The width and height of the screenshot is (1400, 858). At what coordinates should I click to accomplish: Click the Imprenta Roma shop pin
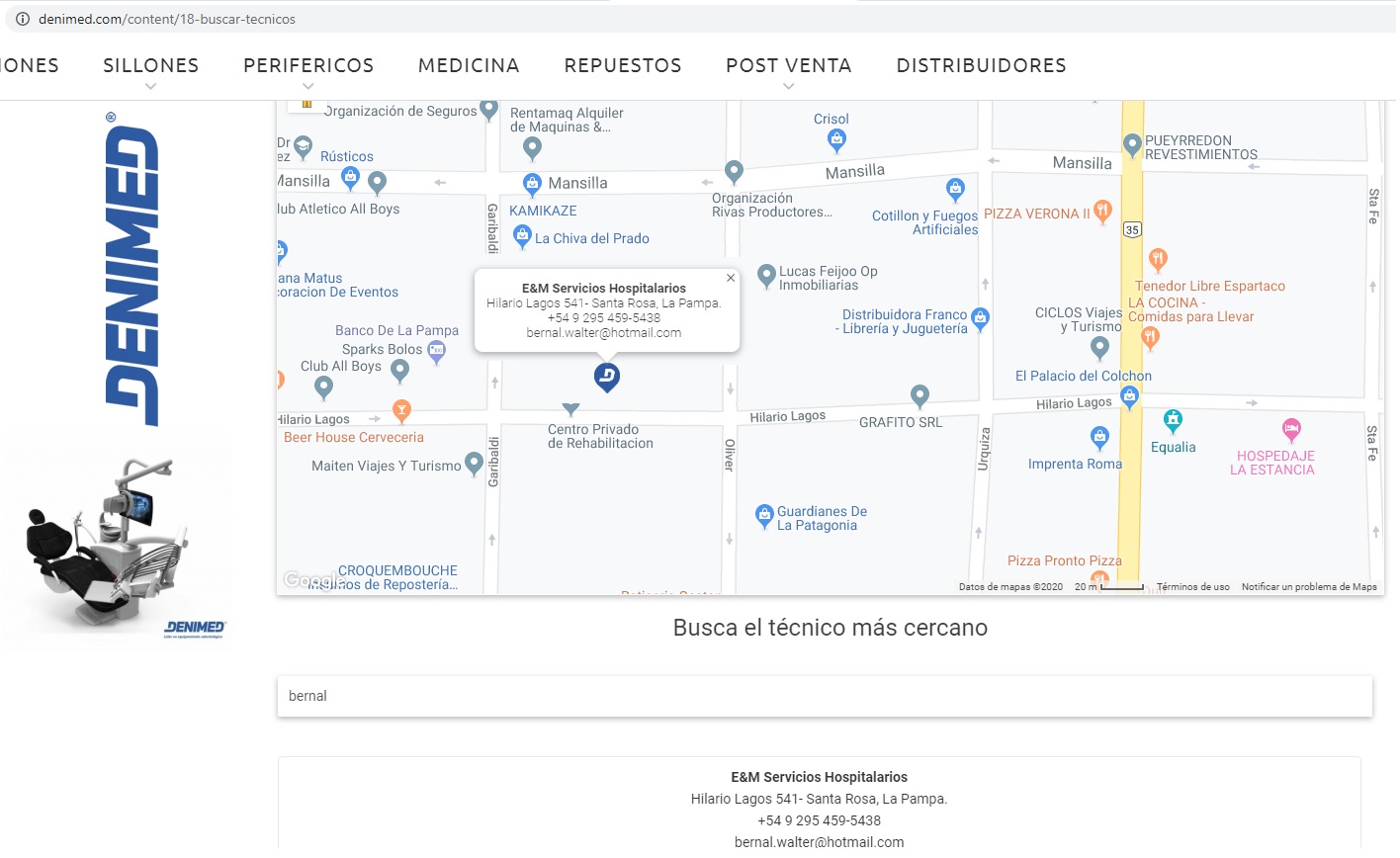pyautogui.click(x=1099, y=437)
